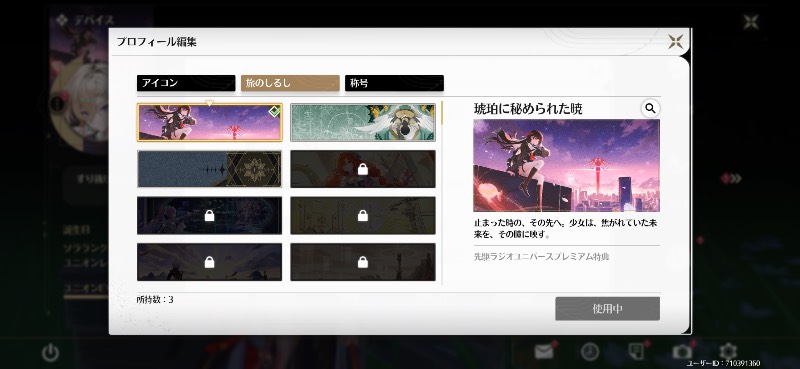Screen dimensions: 800x369
Task: Open the 称号 tab
Action: coord(394,83)
